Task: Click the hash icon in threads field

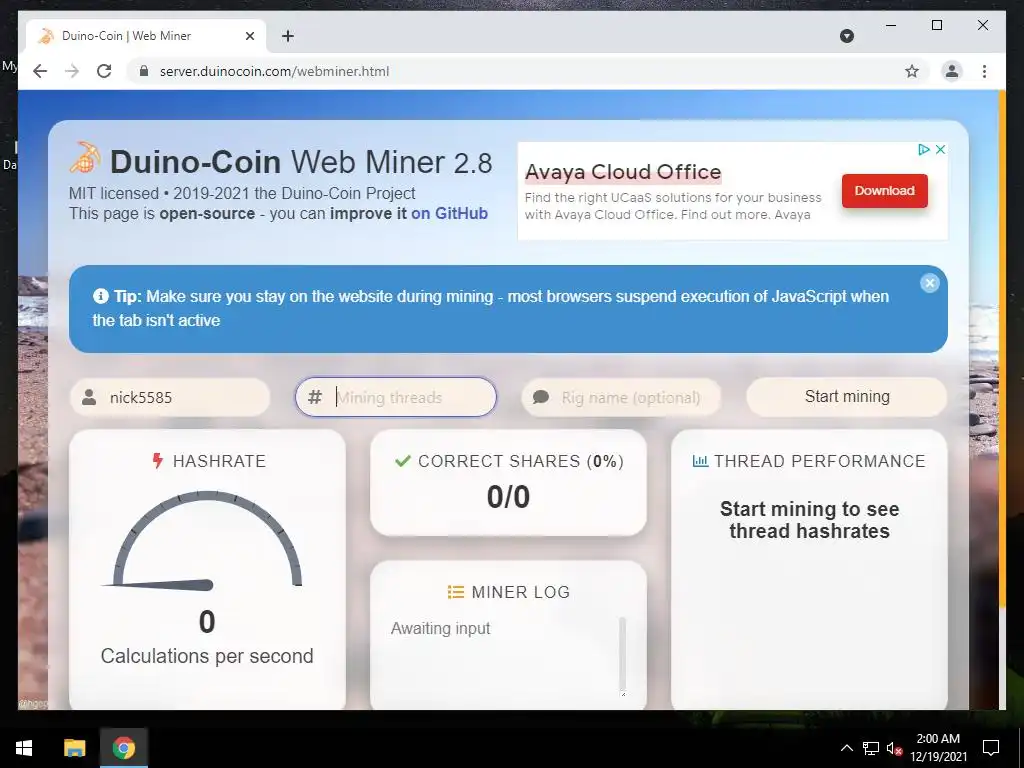Action: pos(315,397)
